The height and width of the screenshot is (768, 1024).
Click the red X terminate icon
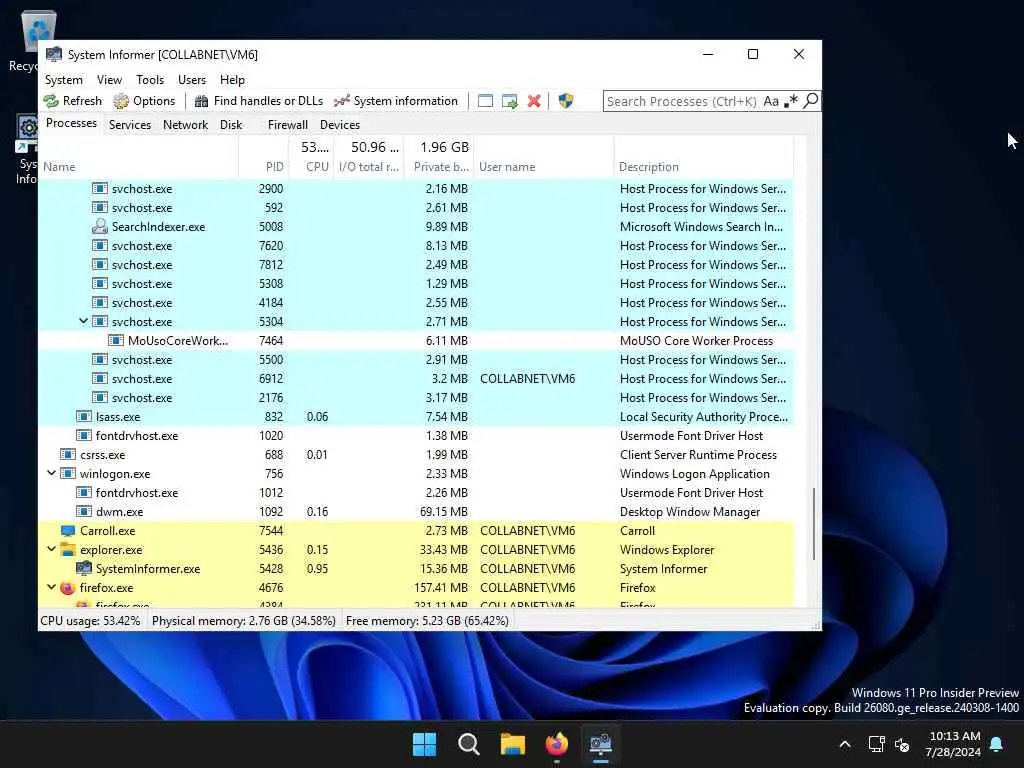[x=534, y=101]
